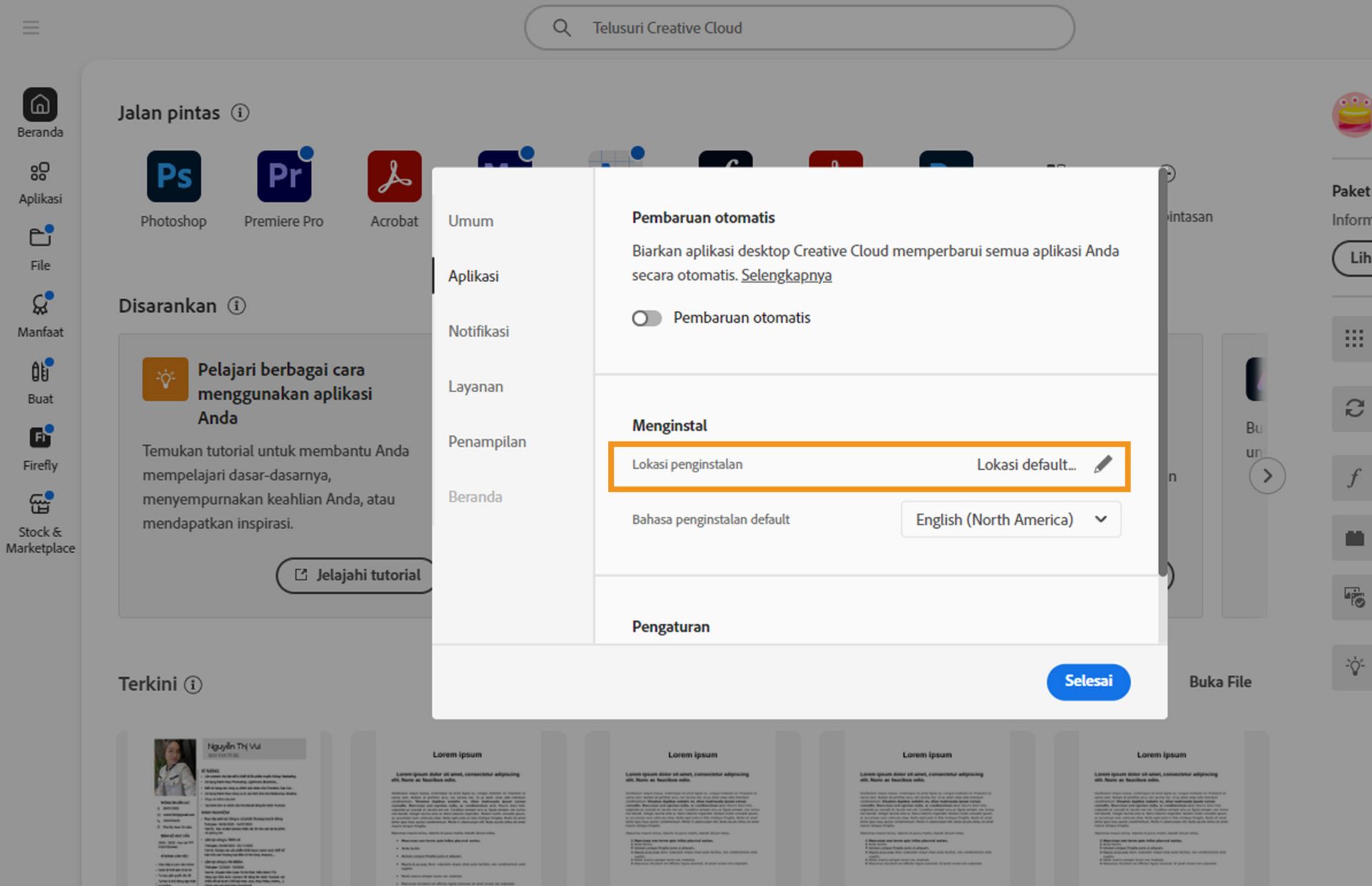Viewport: 1372px width, 886px height.
Task: Switch to Umum settings tab
Action: pyautogui.click(x=471, y=221)
